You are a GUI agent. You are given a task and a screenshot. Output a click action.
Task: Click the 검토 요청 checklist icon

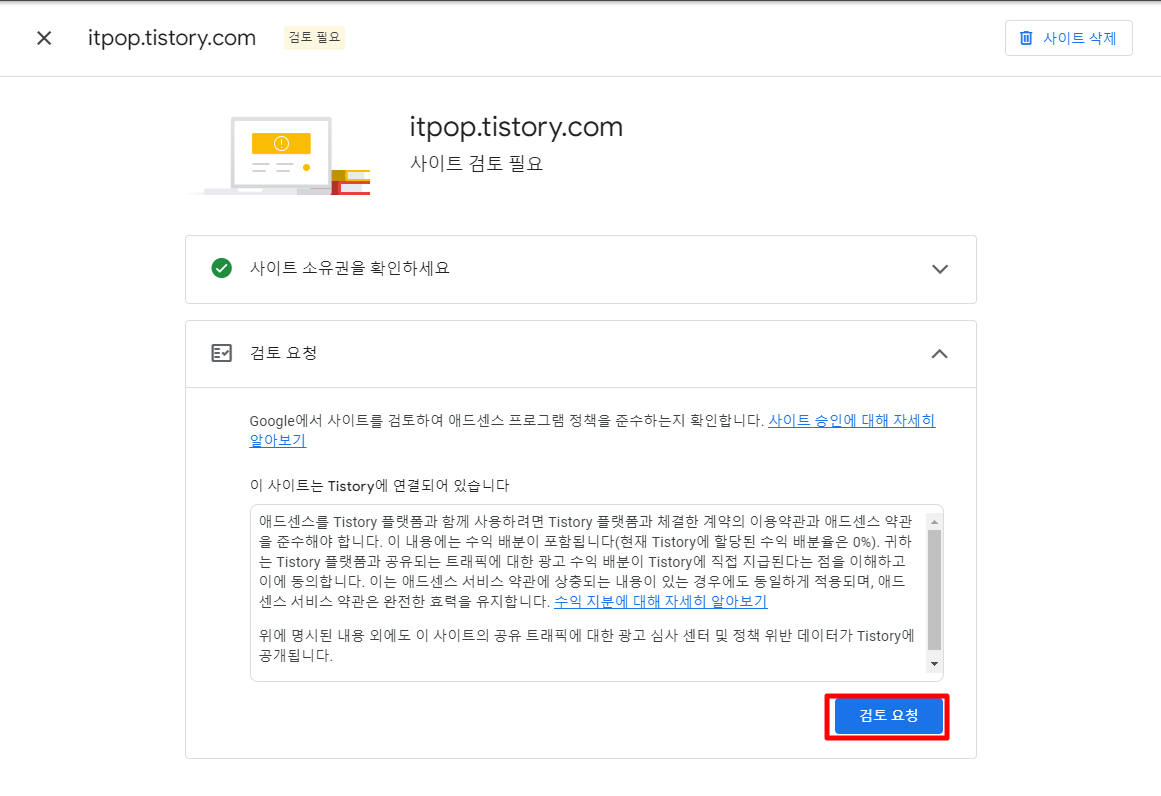pos(221,353)
